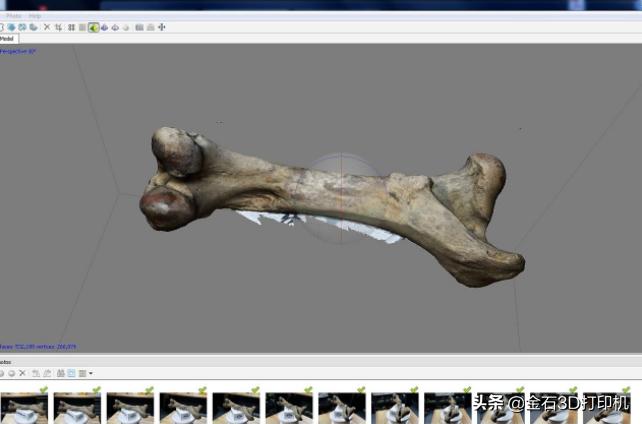The width and height of the screenshot is (642, 424).
Task: Select the crop selection tool in top toolbar
Action: point(58,27)
